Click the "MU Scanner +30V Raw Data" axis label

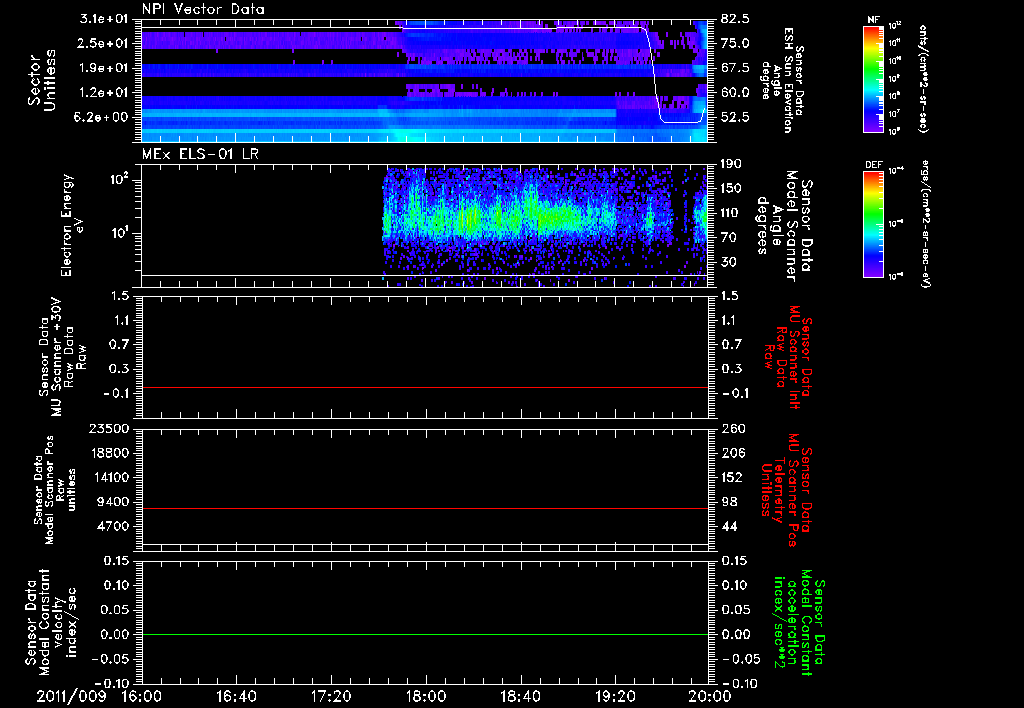[63, 357]
